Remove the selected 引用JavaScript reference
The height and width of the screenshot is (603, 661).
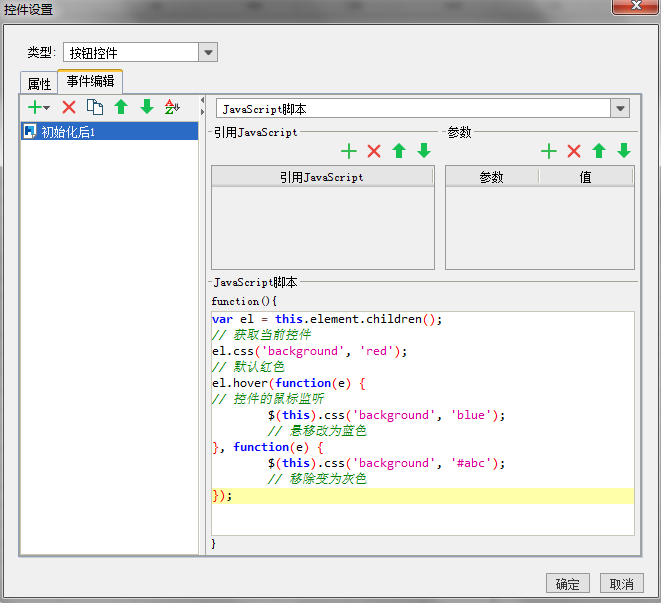(374, 151)
